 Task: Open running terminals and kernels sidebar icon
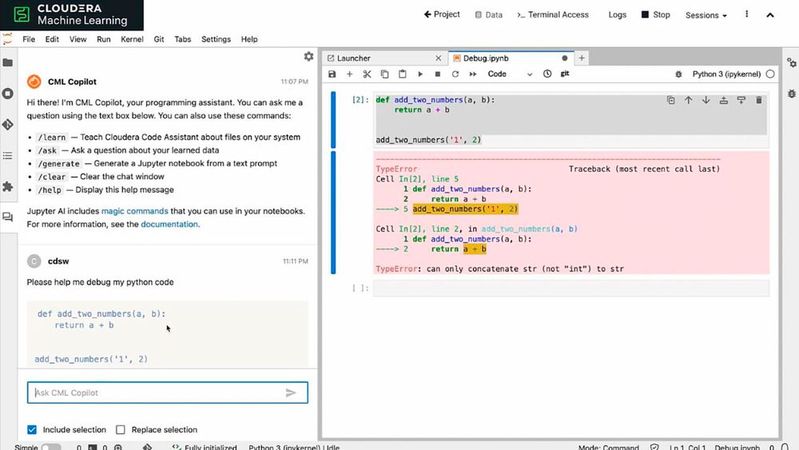(x=8, y=94)
